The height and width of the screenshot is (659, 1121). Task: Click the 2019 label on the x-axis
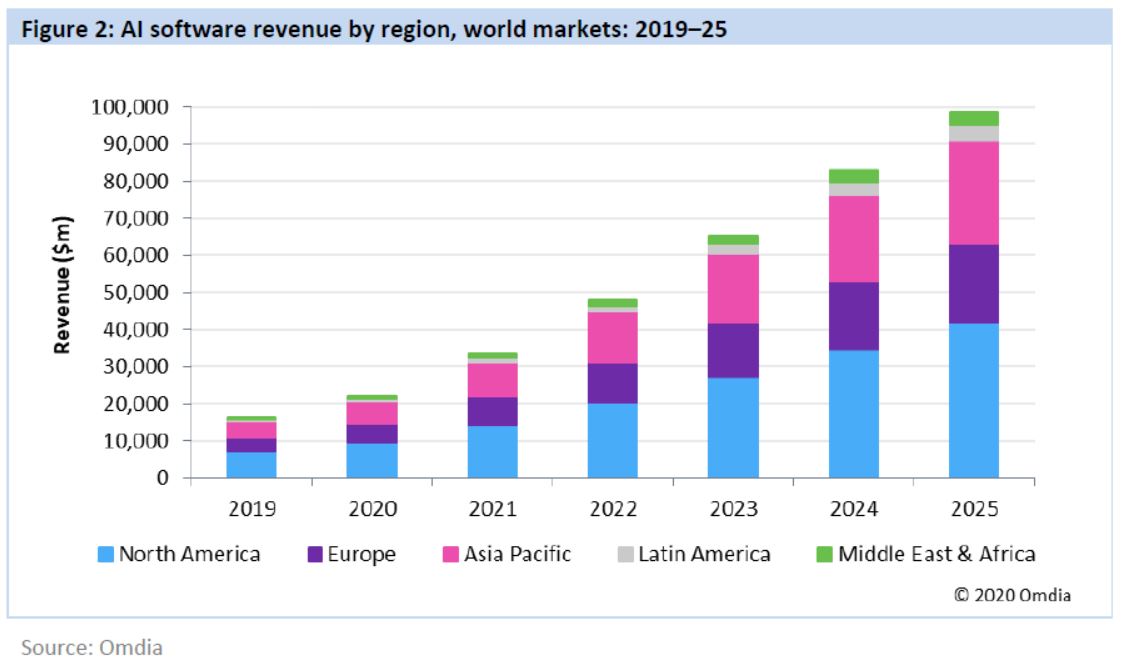click(x=251, y=507)
